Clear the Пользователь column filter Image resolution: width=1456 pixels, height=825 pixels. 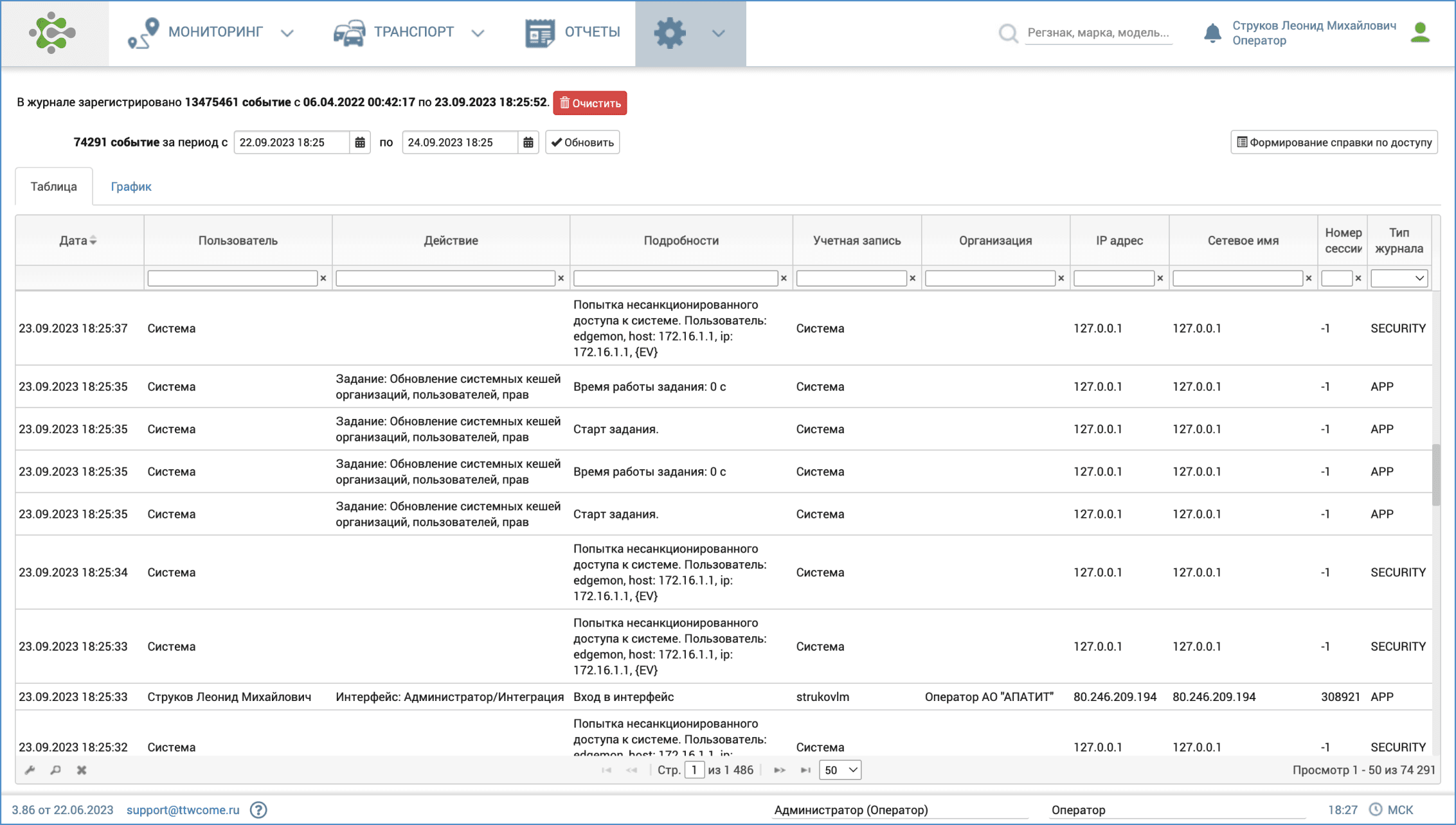coord(323,278)
